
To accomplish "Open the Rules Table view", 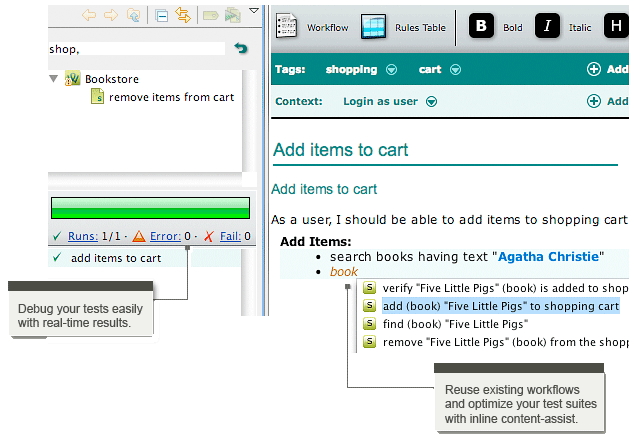I will click(374, 27).
